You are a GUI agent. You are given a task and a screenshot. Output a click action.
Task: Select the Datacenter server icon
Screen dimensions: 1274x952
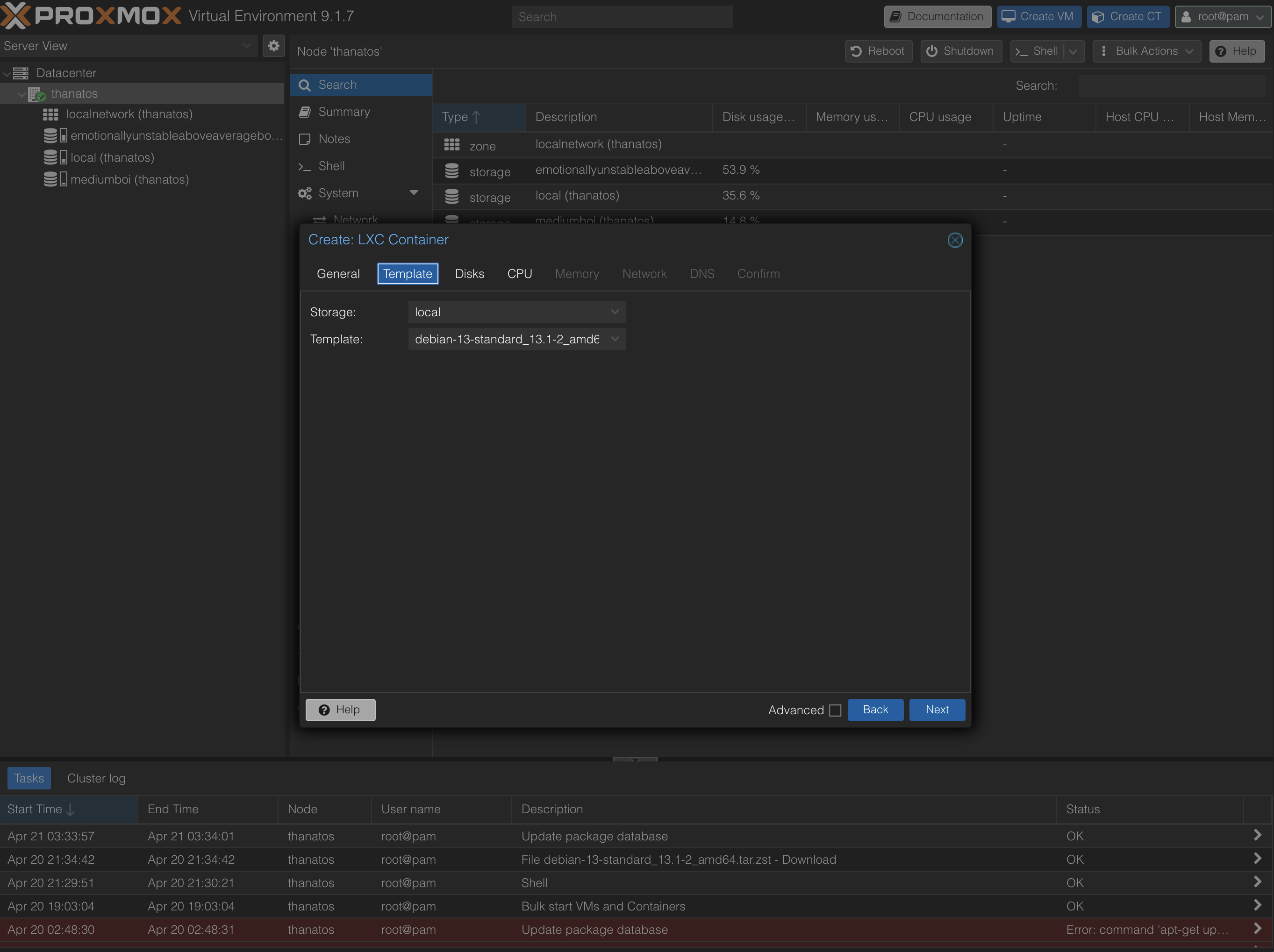point(21,73)
